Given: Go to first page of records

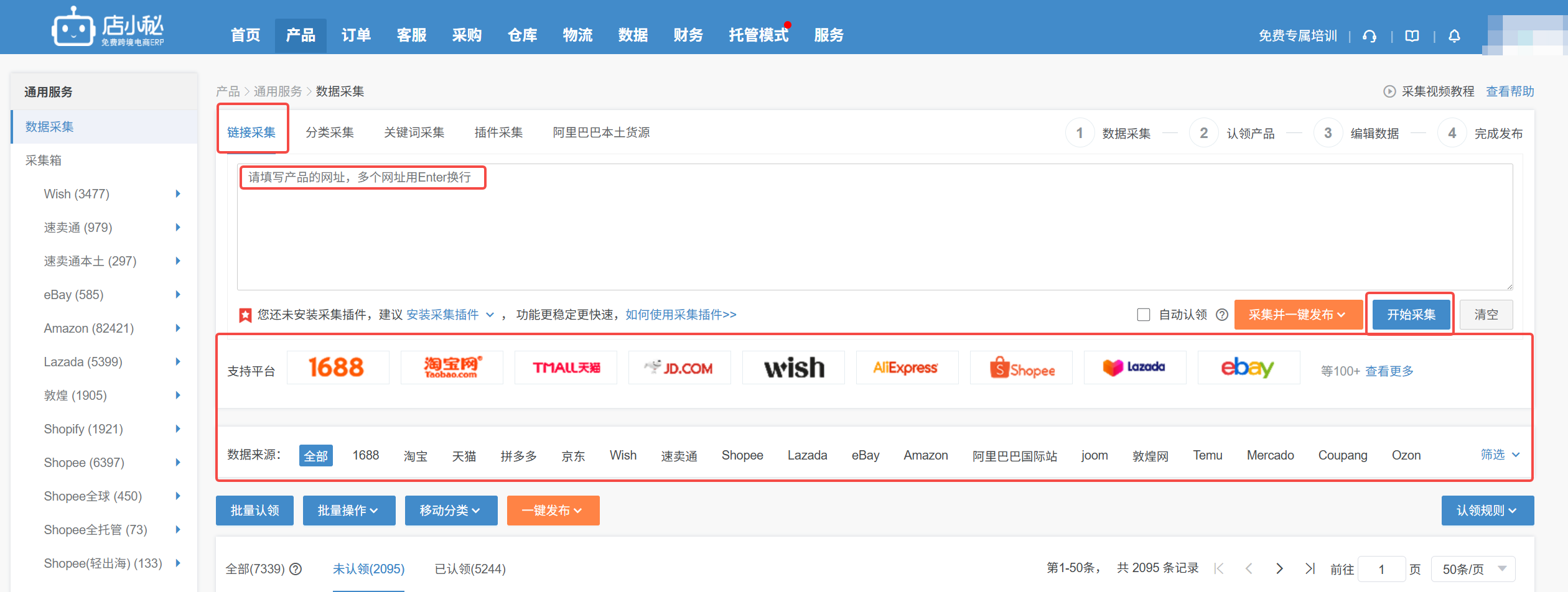Looking at the screenshot, I should click(x=1219, y=568).
